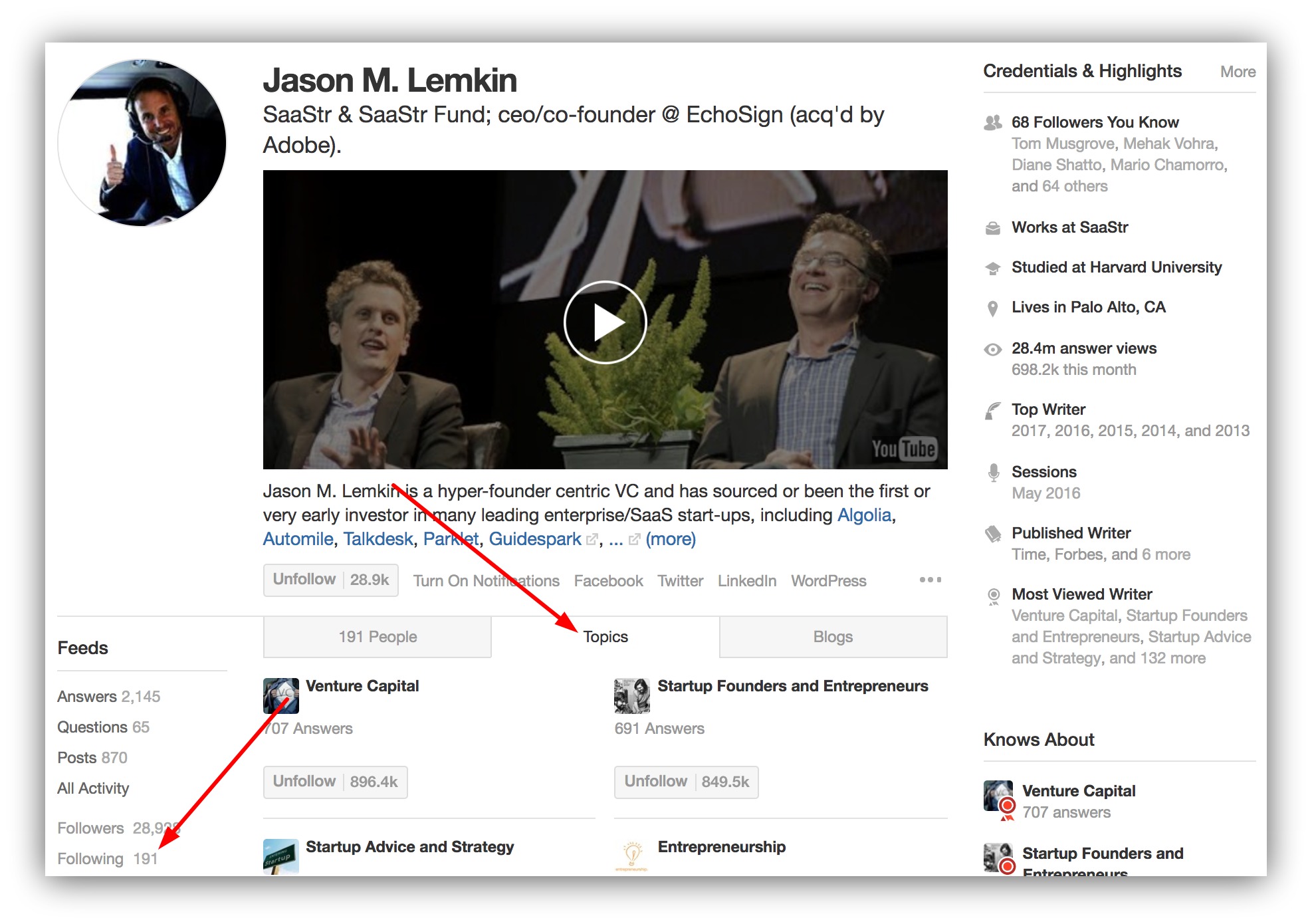The height and width of the screenshot is (924, 1312).
Task: Open the Startup Founders and Entrepreneurs topic icon
Action: [x=632, y=696]
